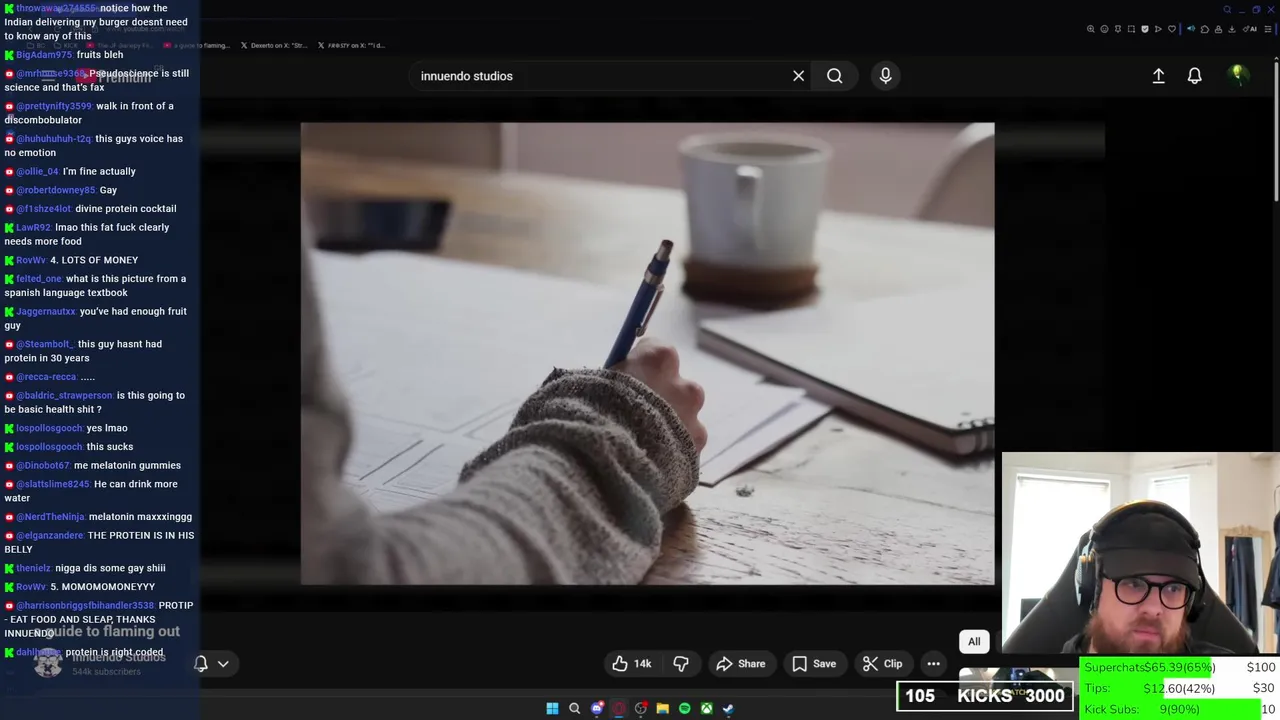Click chat username '@Dinobot67'
The image size is (1280, 720).
[43, 466]
